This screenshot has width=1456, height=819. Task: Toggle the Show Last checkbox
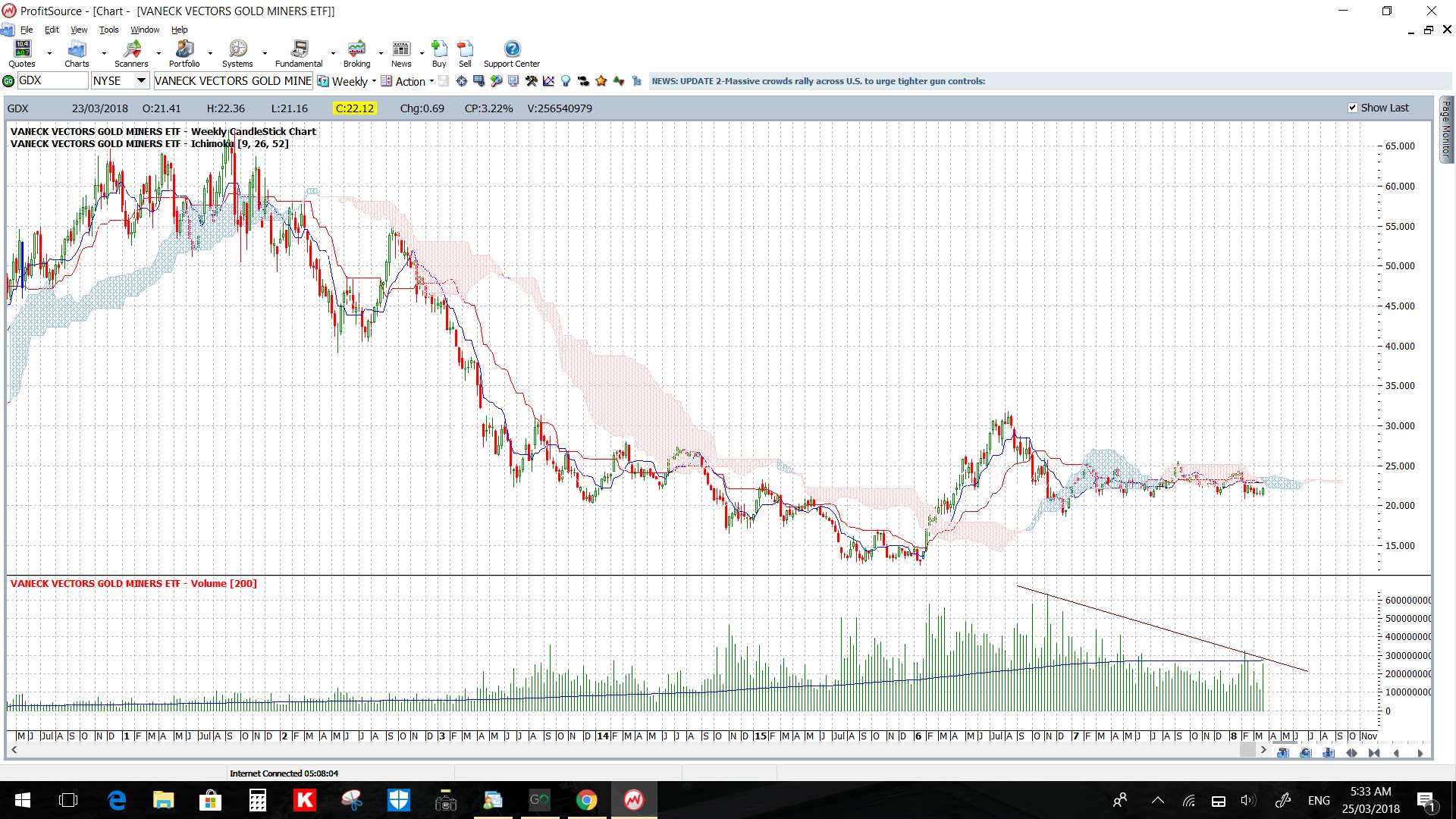(x=1352, y=108)
